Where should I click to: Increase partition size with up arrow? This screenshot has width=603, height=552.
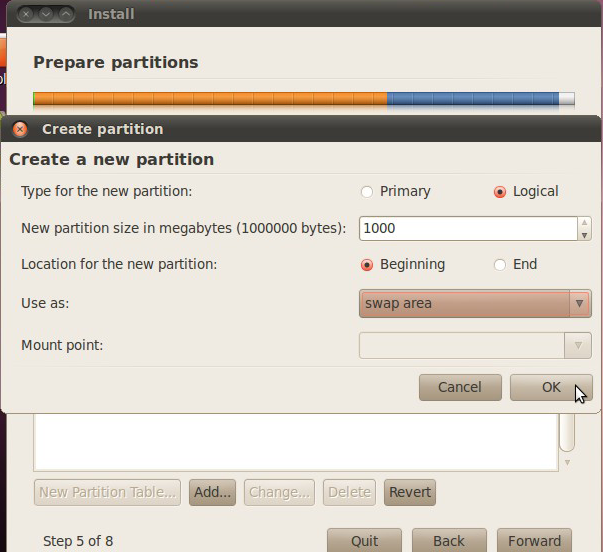(x=584, y=222)
